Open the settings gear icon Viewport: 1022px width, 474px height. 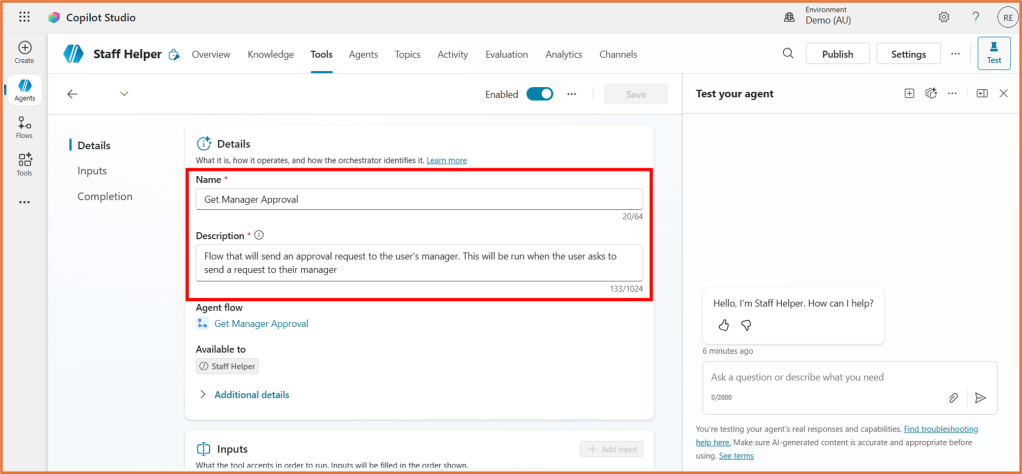(944, 17)
